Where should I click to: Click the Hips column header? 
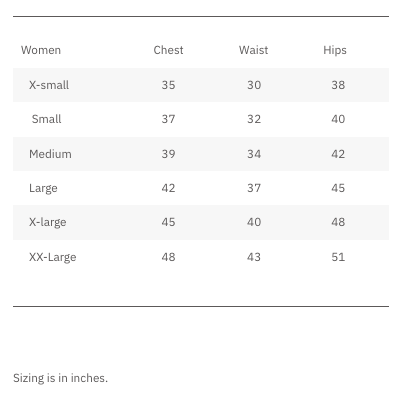tap(335, 51)
